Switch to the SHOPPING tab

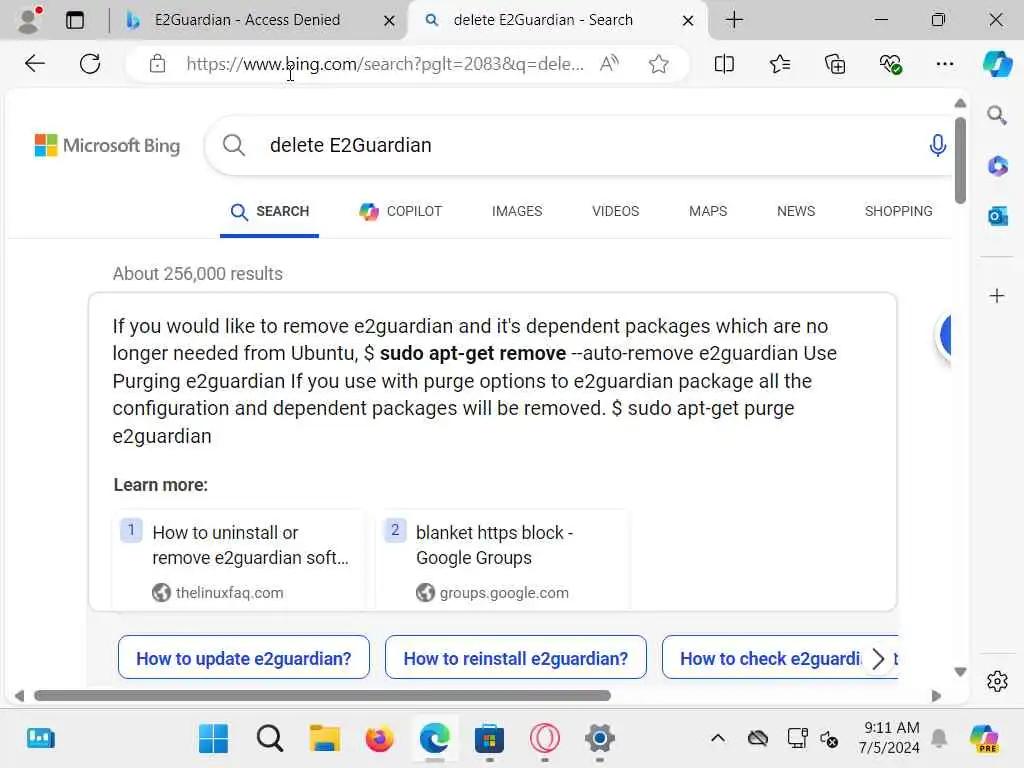pyautogui.click(x=899, y=212)
